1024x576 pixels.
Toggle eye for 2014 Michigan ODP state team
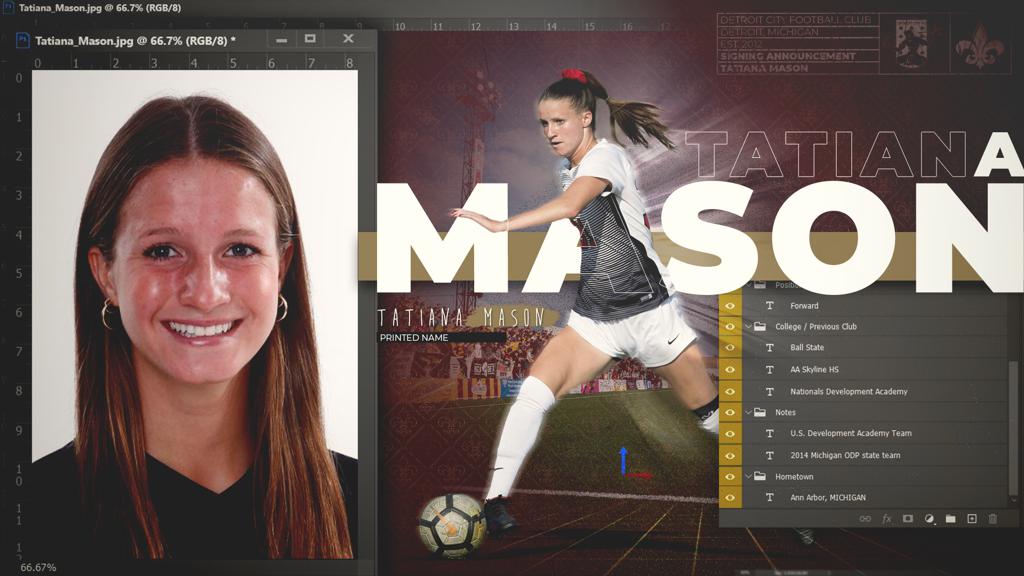pos(730,456)
